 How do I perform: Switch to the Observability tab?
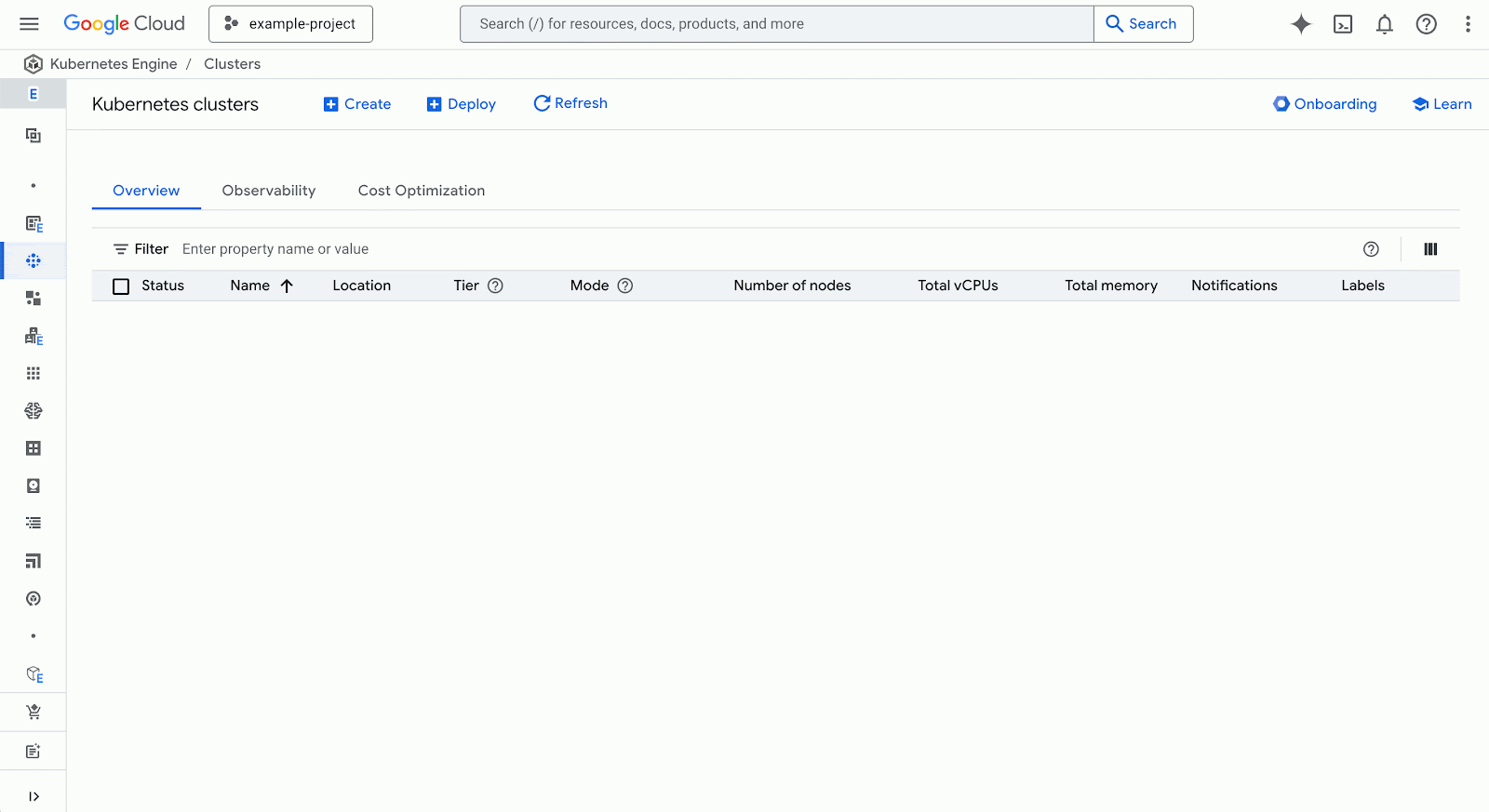[x=269, y=191]
